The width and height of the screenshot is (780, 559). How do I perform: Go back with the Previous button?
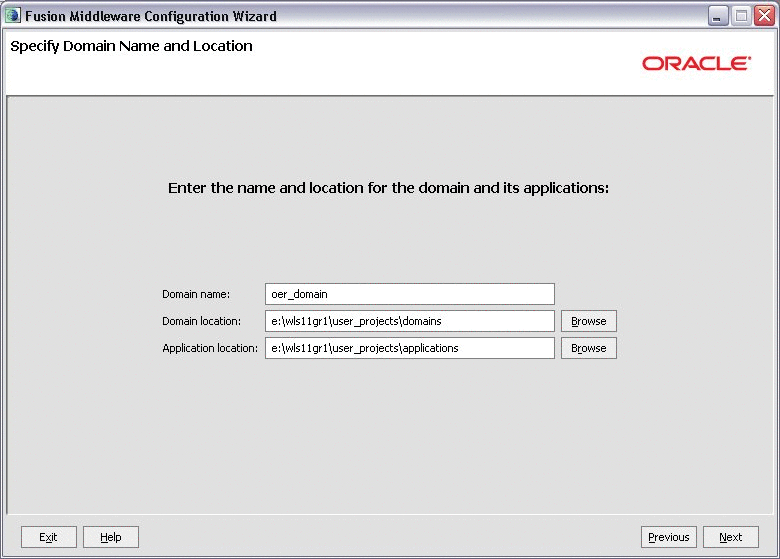pyautogui.click(x=669, y=537)
